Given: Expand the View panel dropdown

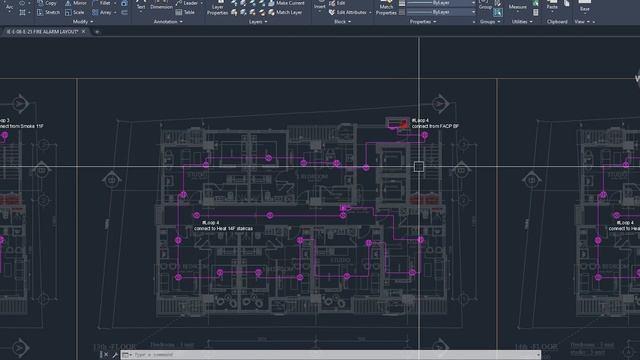Looking at the screenshot, I should click(582, 22).
